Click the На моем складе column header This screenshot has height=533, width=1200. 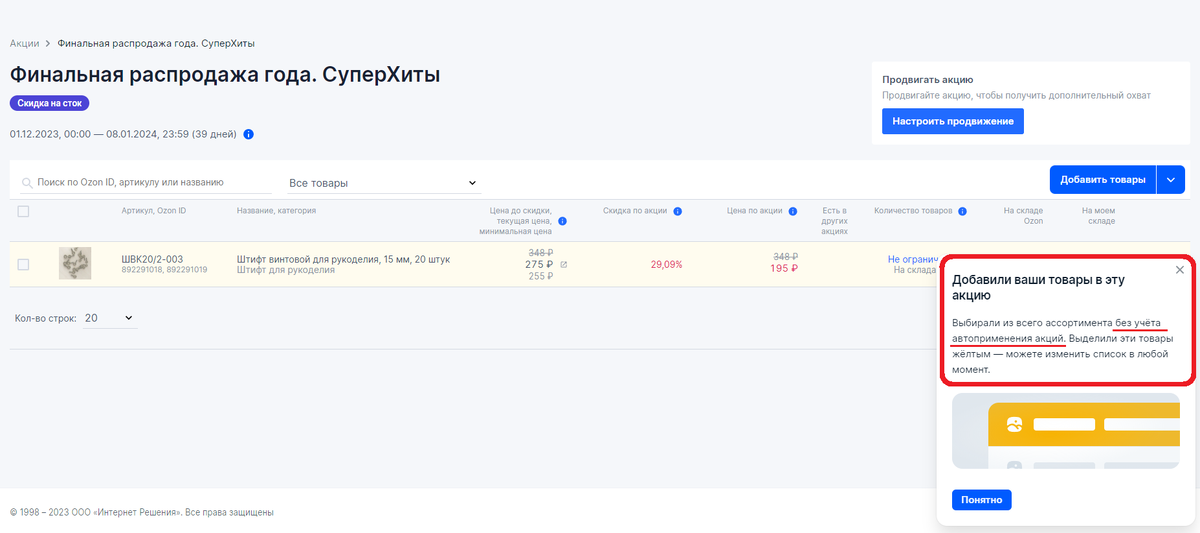1098,216
